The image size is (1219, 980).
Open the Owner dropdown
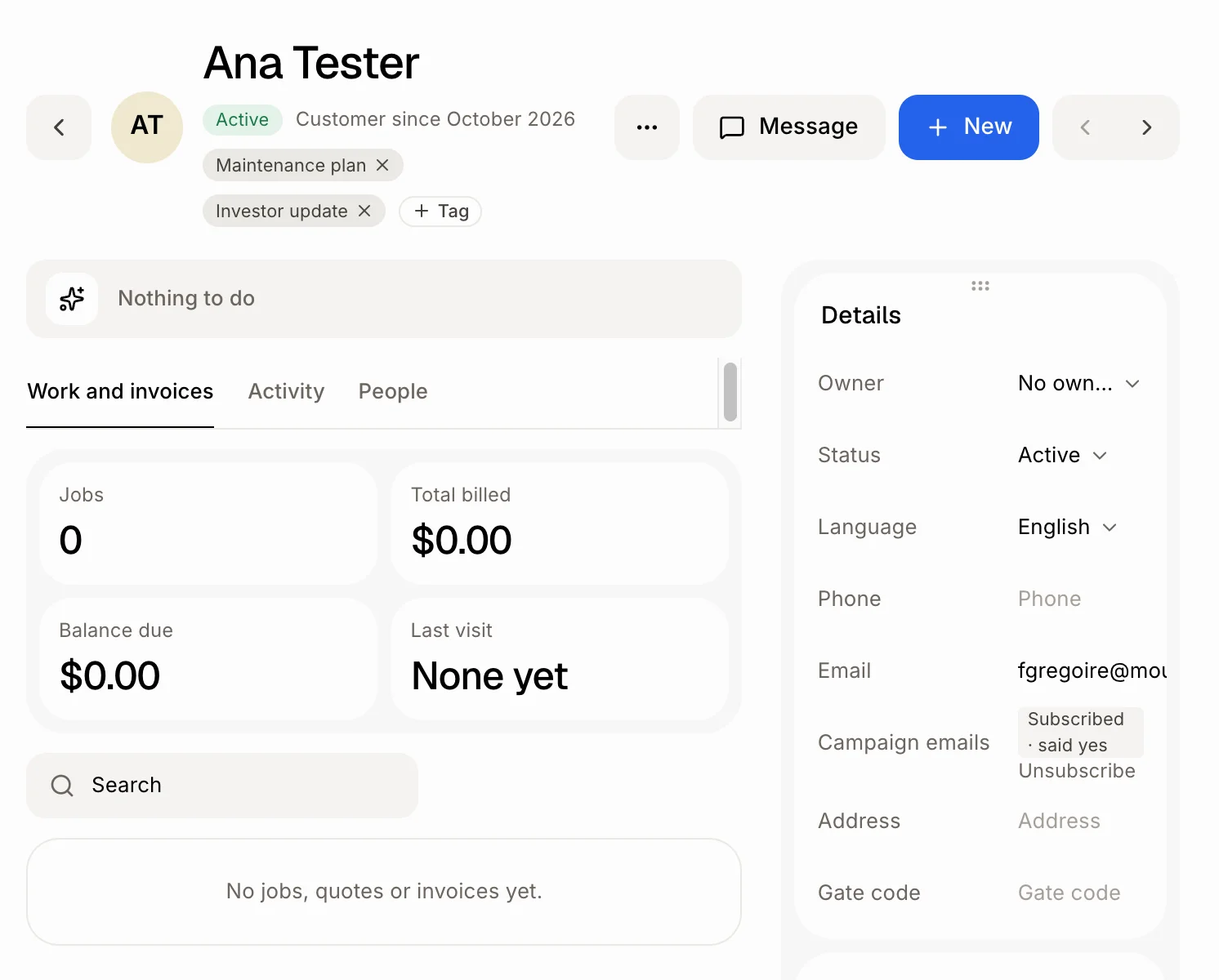tap(1078, 384)
